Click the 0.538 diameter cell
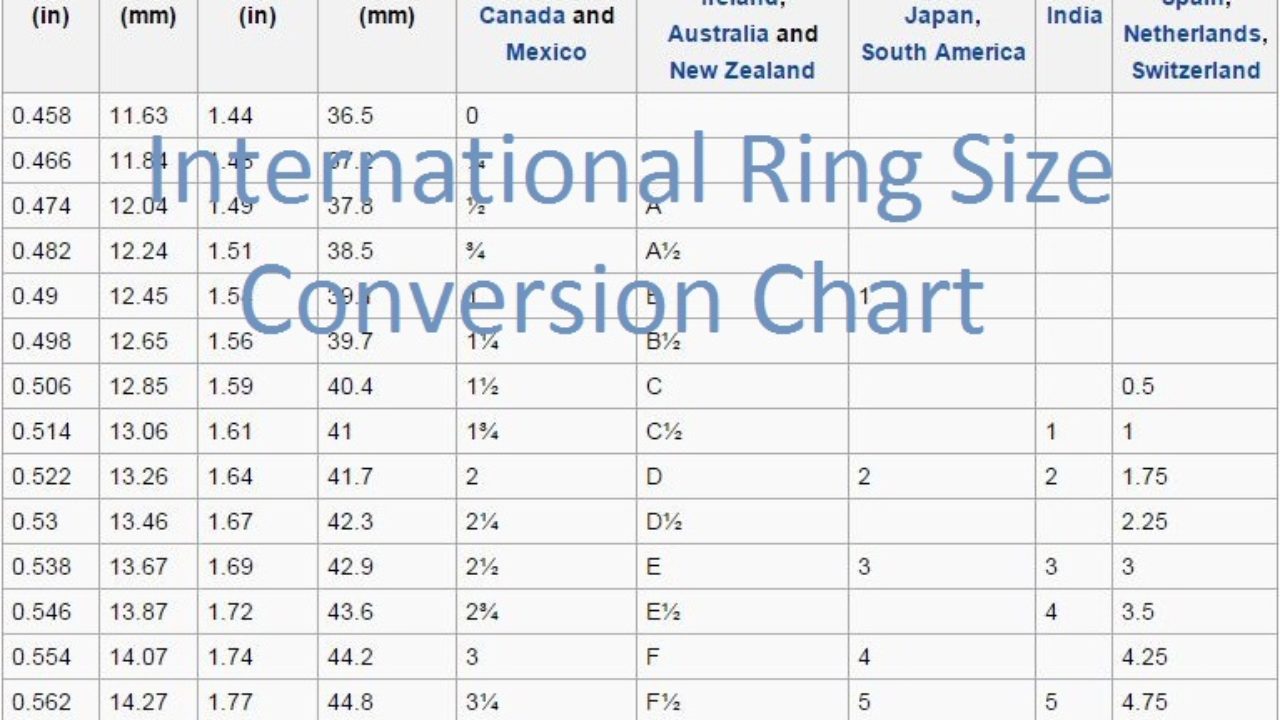 point(51,567)
